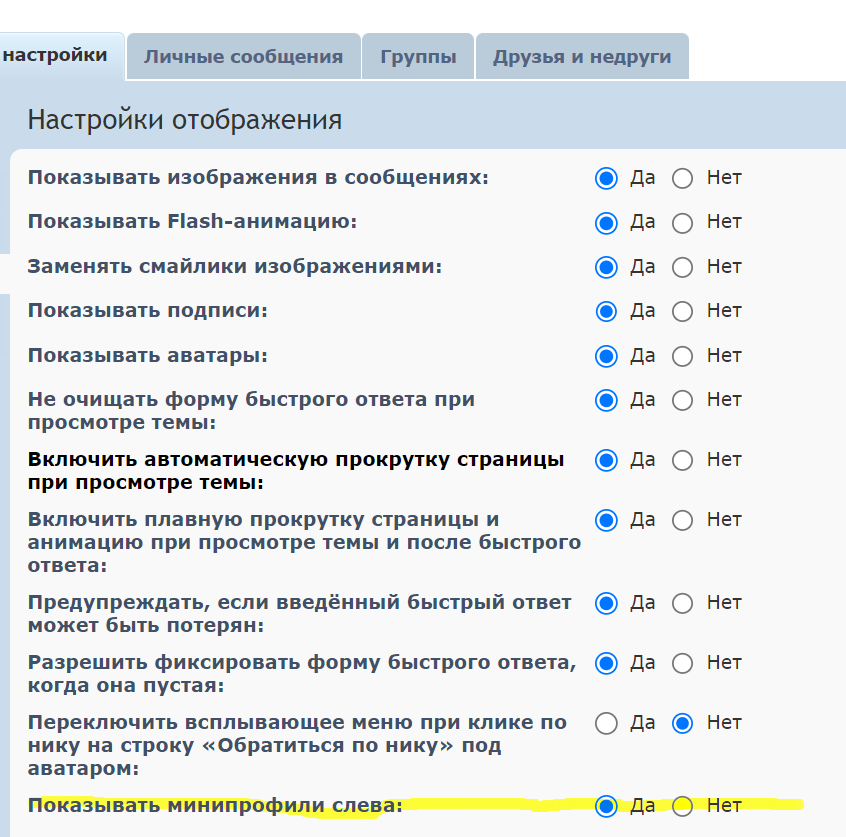
Task: Select Нет for Предупреждать о потерянном ответе
Action: 682,603
